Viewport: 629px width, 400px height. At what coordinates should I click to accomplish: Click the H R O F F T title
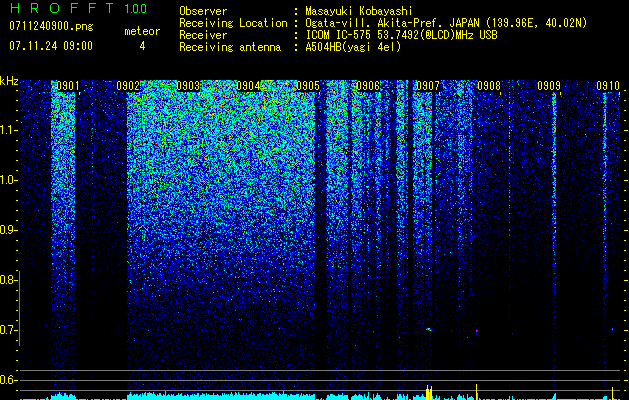pos(62,8)
